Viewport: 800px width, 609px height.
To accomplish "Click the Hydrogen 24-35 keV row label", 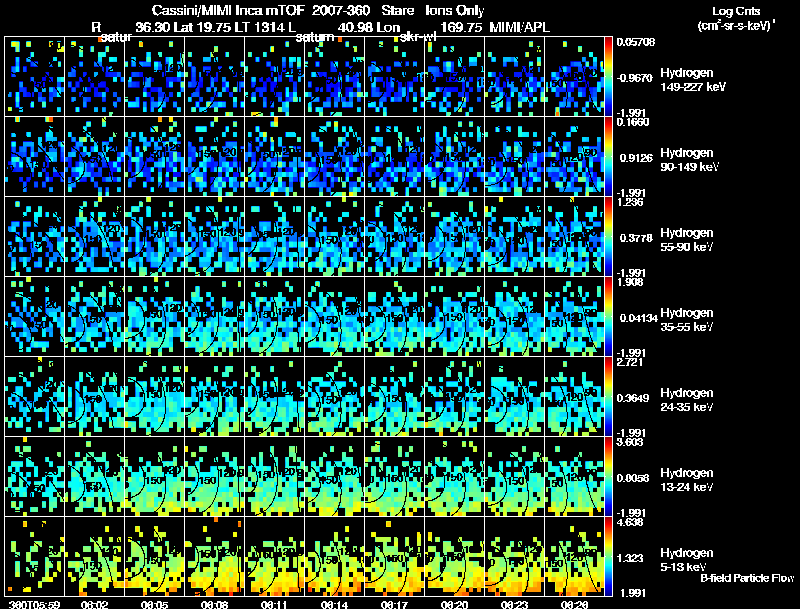I will click(x=686, y=400).
